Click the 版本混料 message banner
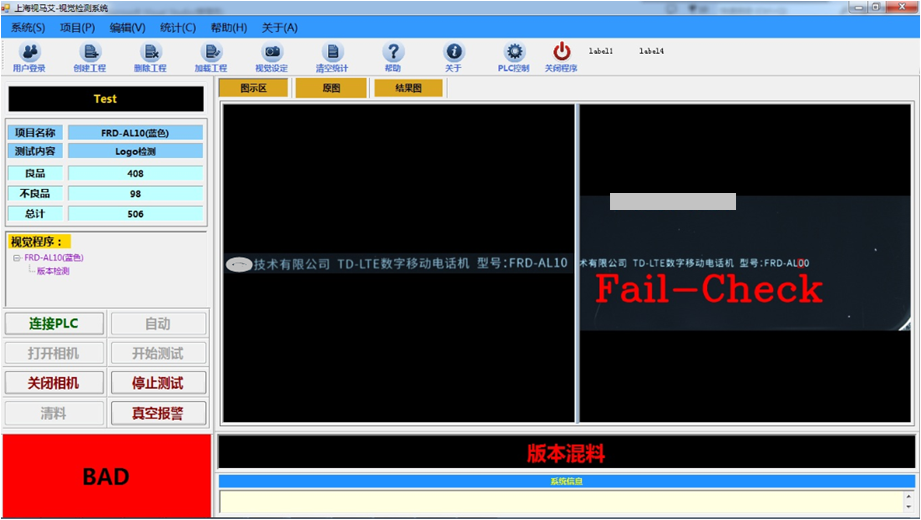Image resolution: width=921 pixels, height=520 pixels. coord(566,453)
